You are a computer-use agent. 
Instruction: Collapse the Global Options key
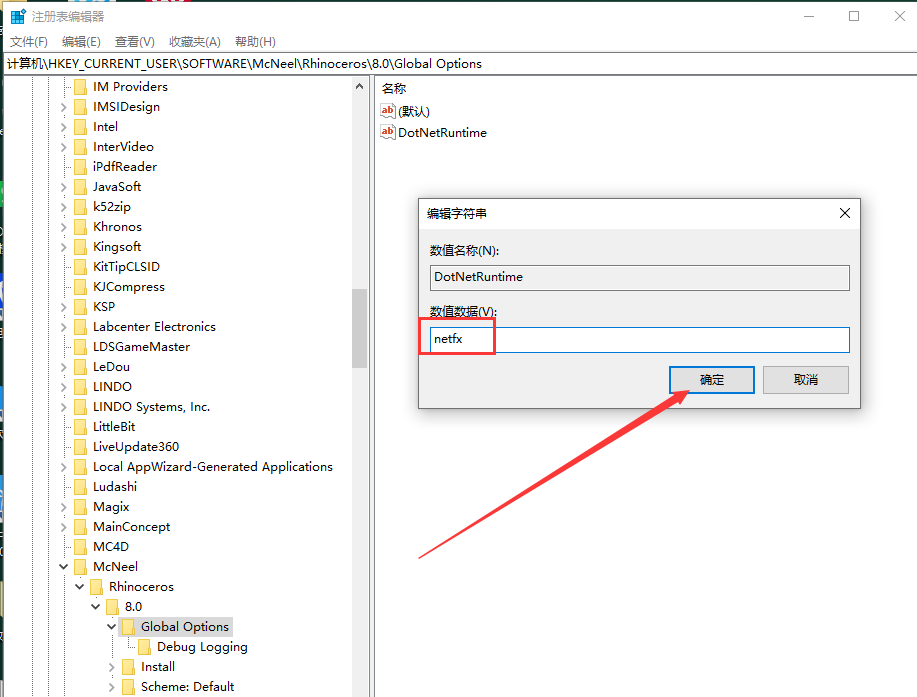coord(111,626)
